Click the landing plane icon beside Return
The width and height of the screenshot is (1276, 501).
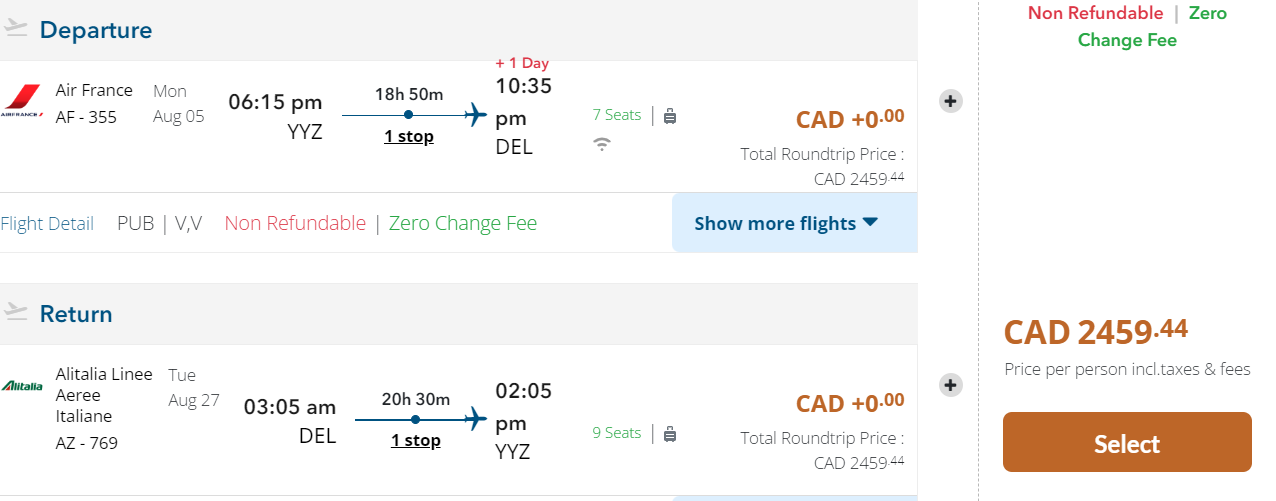[15, 313]
